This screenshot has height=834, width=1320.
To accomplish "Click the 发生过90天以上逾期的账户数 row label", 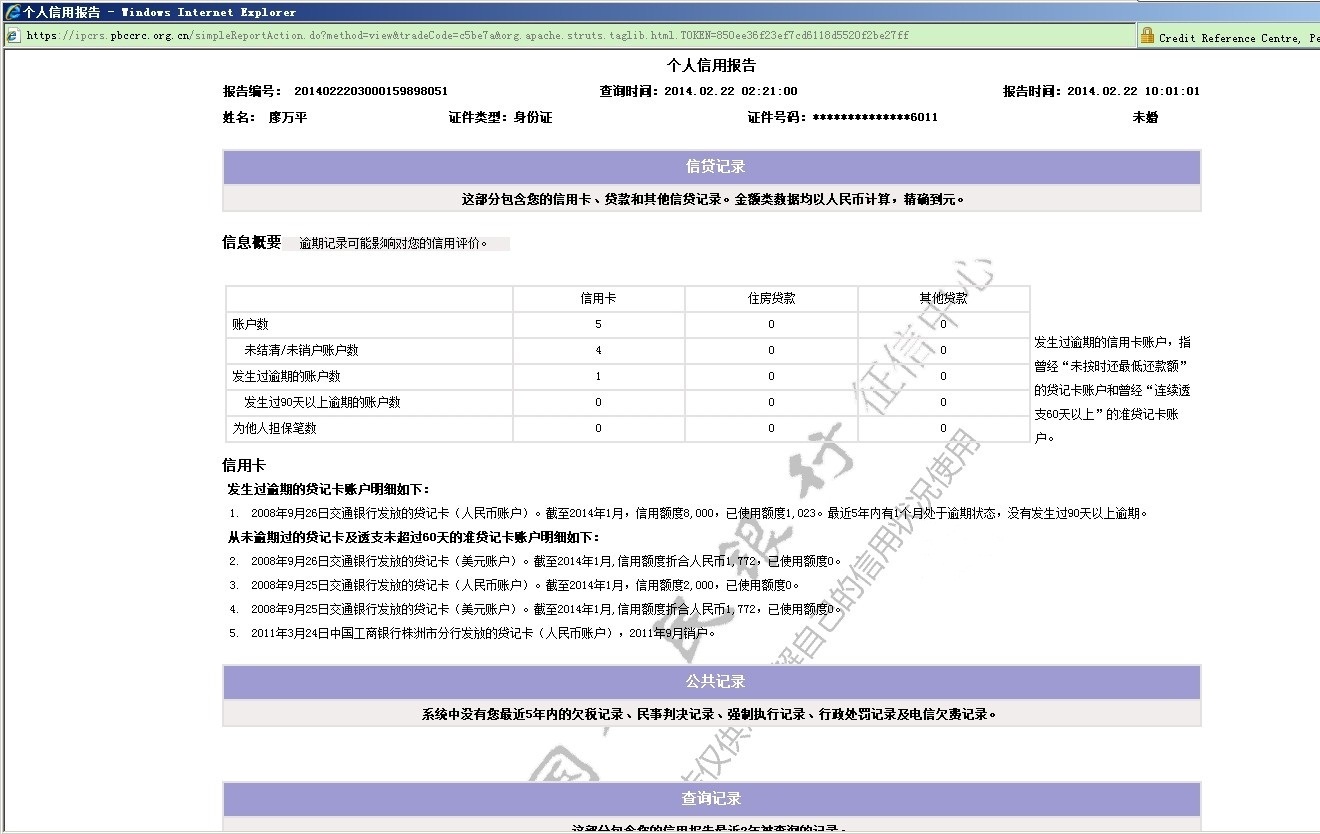I will point(322,402).
